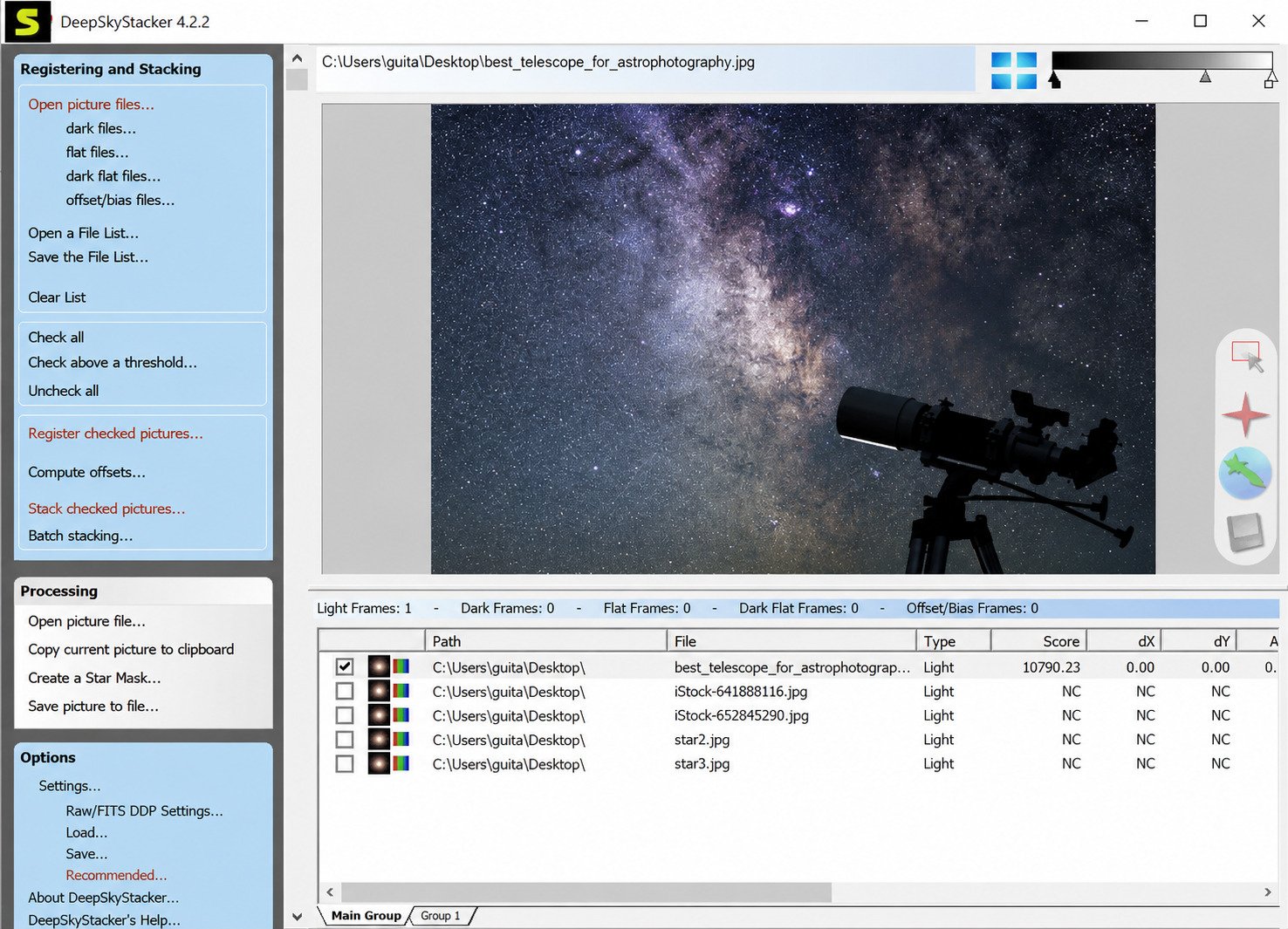1288x929 pixels.
Task: Add dark flat files
Action: tap(113, 176)
